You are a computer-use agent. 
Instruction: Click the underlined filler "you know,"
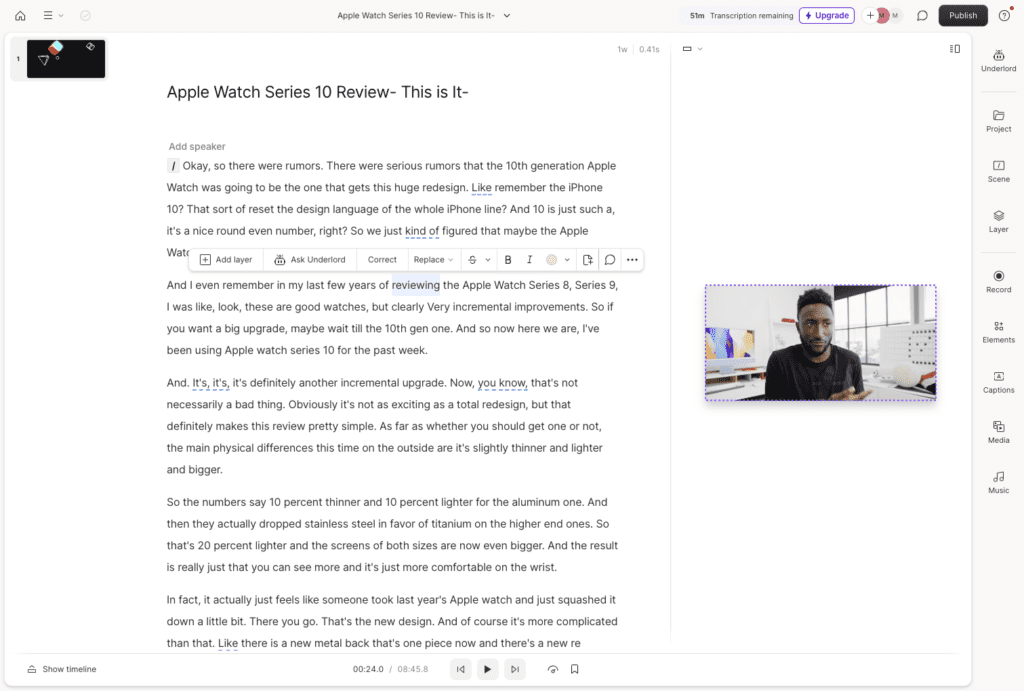point(502,383)
